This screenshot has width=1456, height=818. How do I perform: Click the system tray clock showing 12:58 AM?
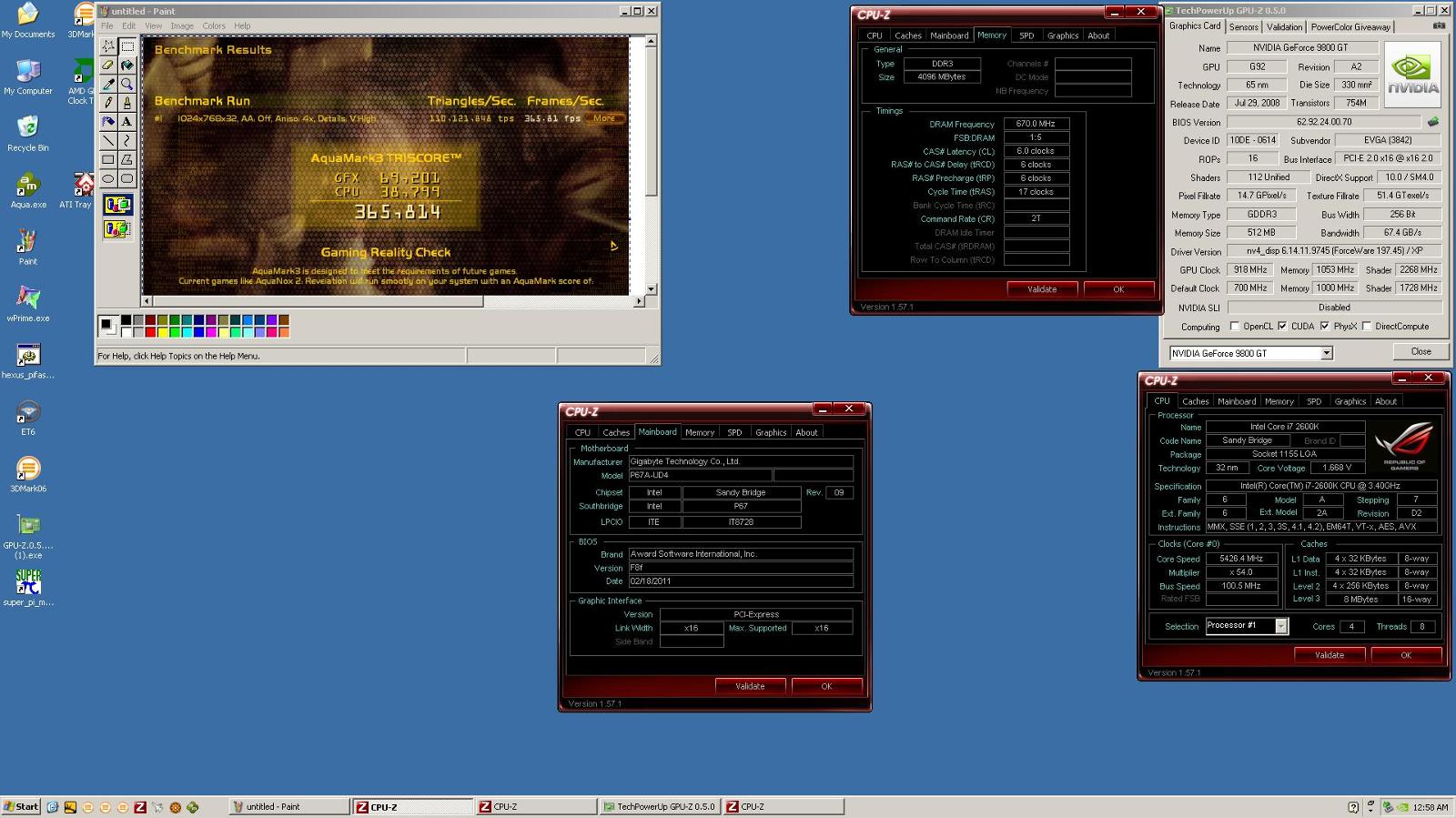pos(1431,807)
